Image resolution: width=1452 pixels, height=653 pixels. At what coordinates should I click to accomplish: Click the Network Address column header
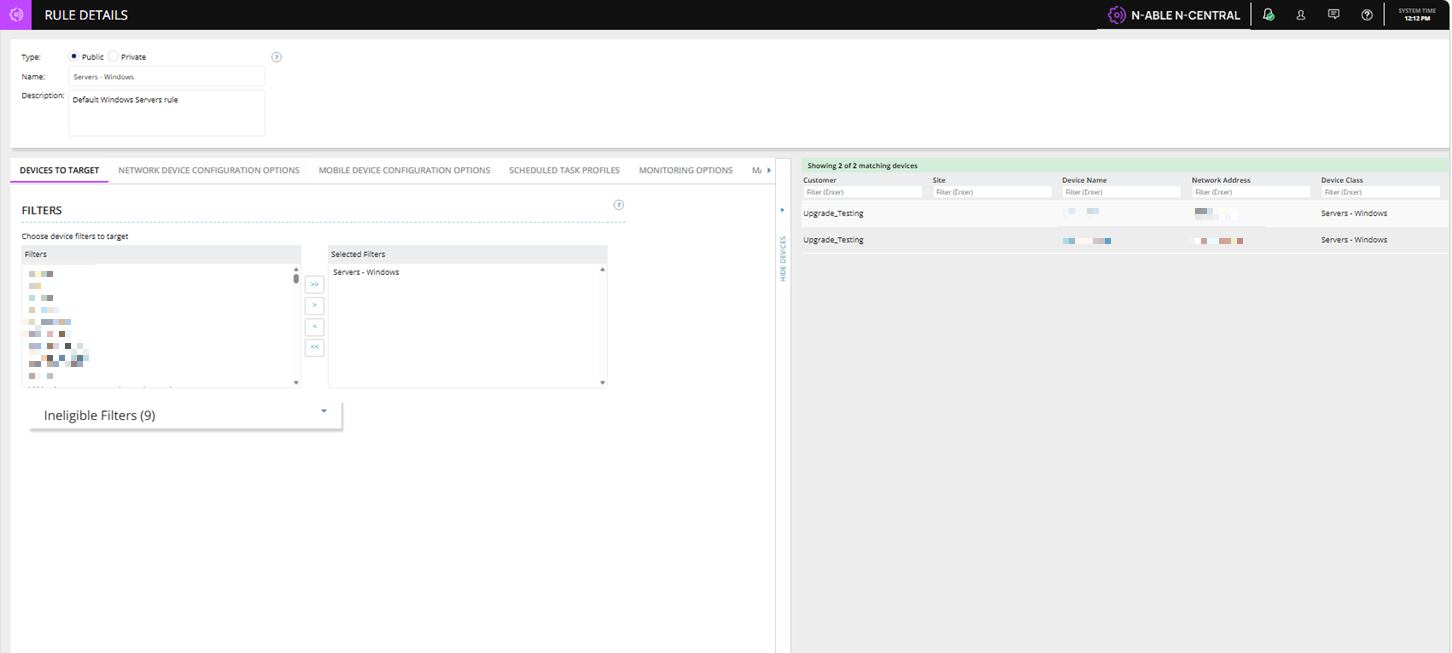1221,180
